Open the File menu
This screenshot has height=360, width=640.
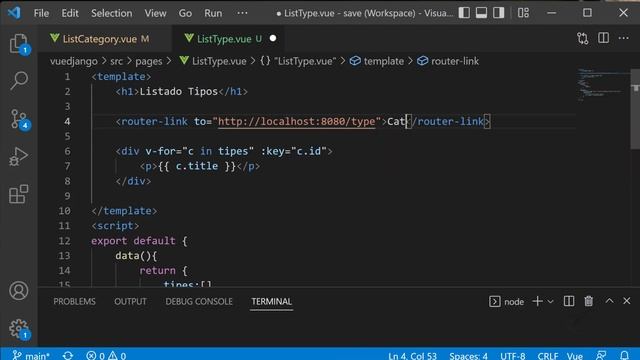click(41, 13)
